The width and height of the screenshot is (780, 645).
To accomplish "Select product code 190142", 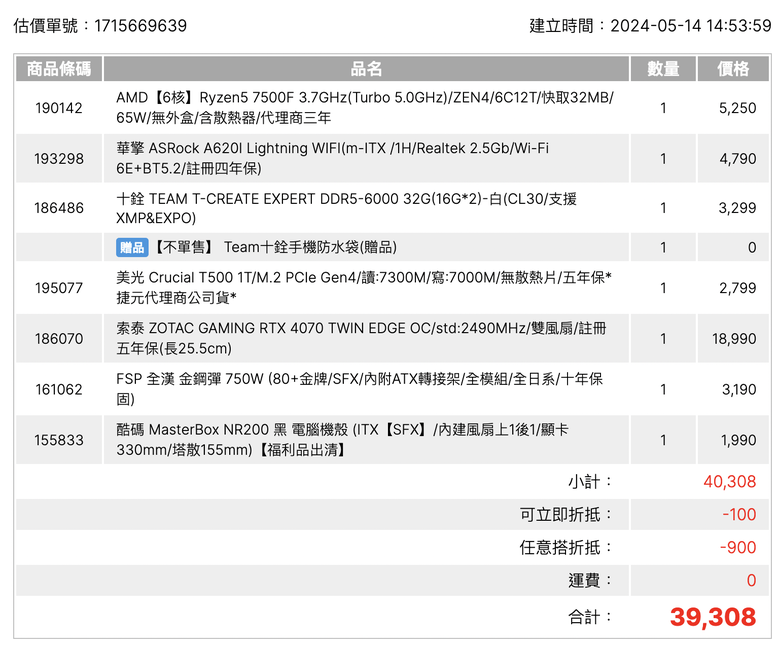I will tap(59, 108).
